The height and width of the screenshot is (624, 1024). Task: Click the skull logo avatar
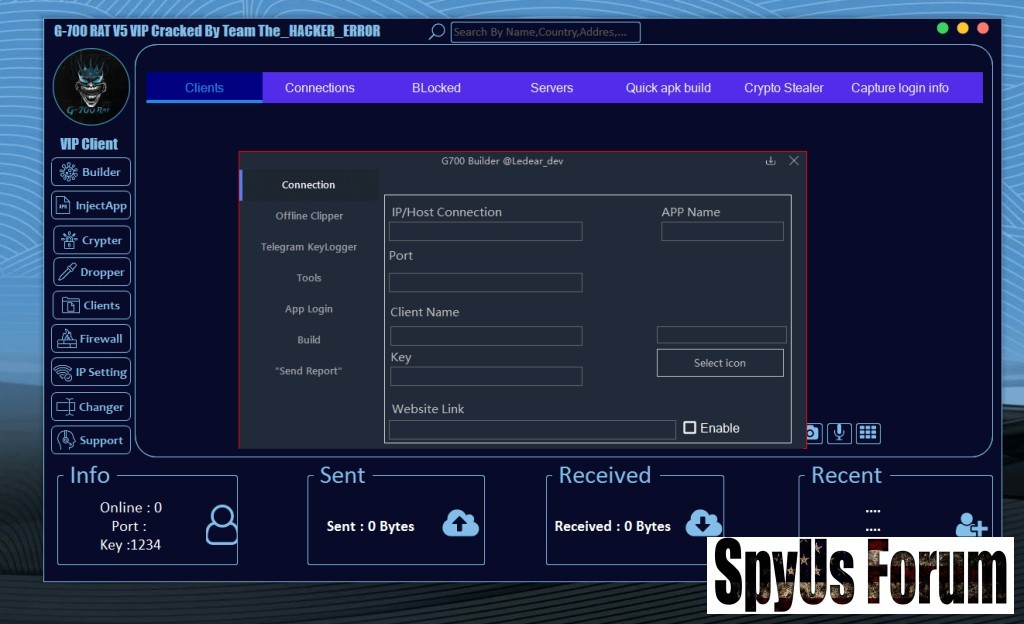(91, 87)
